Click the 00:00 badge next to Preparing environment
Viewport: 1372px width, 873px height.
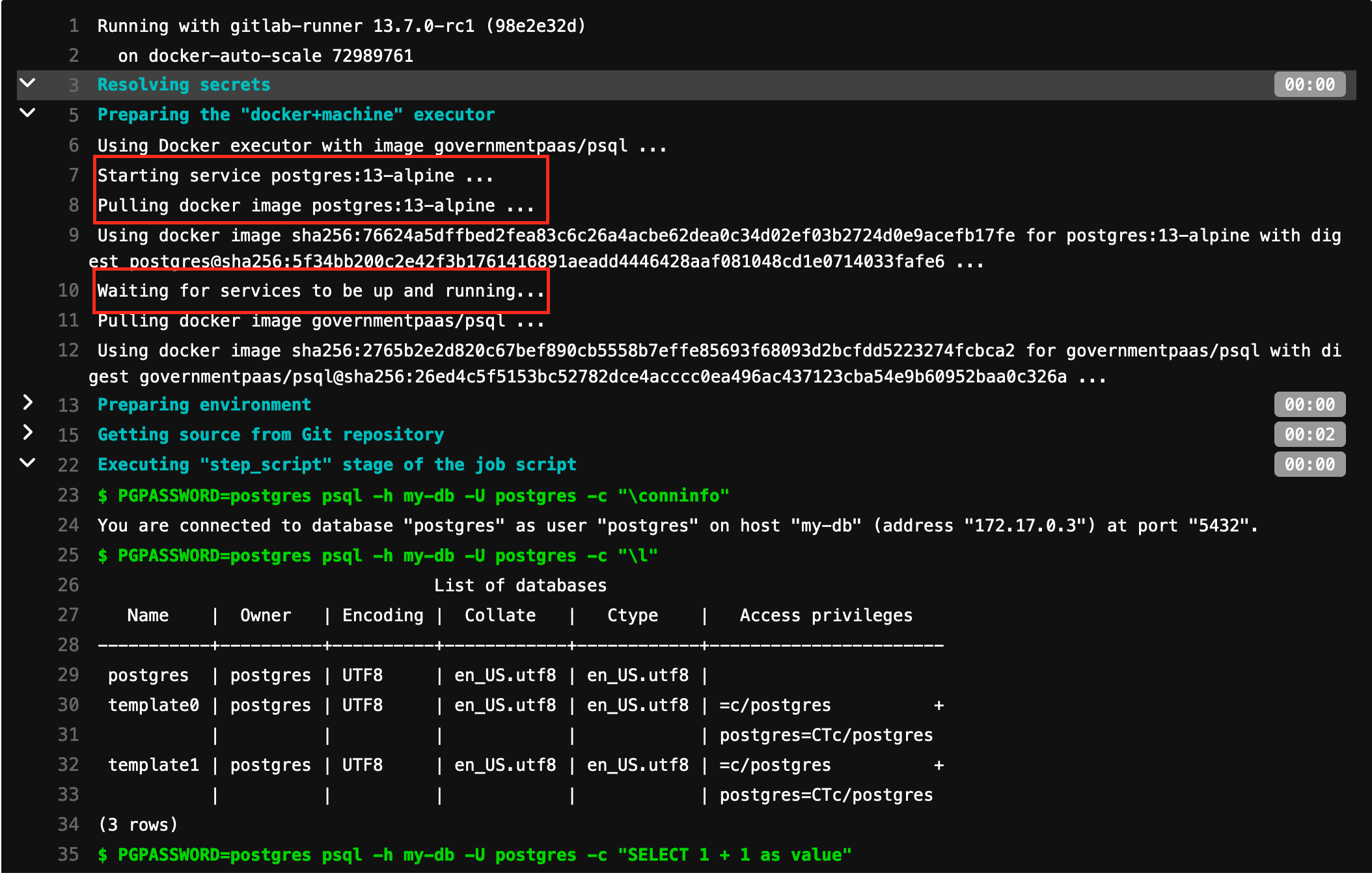pos(1310,404)
